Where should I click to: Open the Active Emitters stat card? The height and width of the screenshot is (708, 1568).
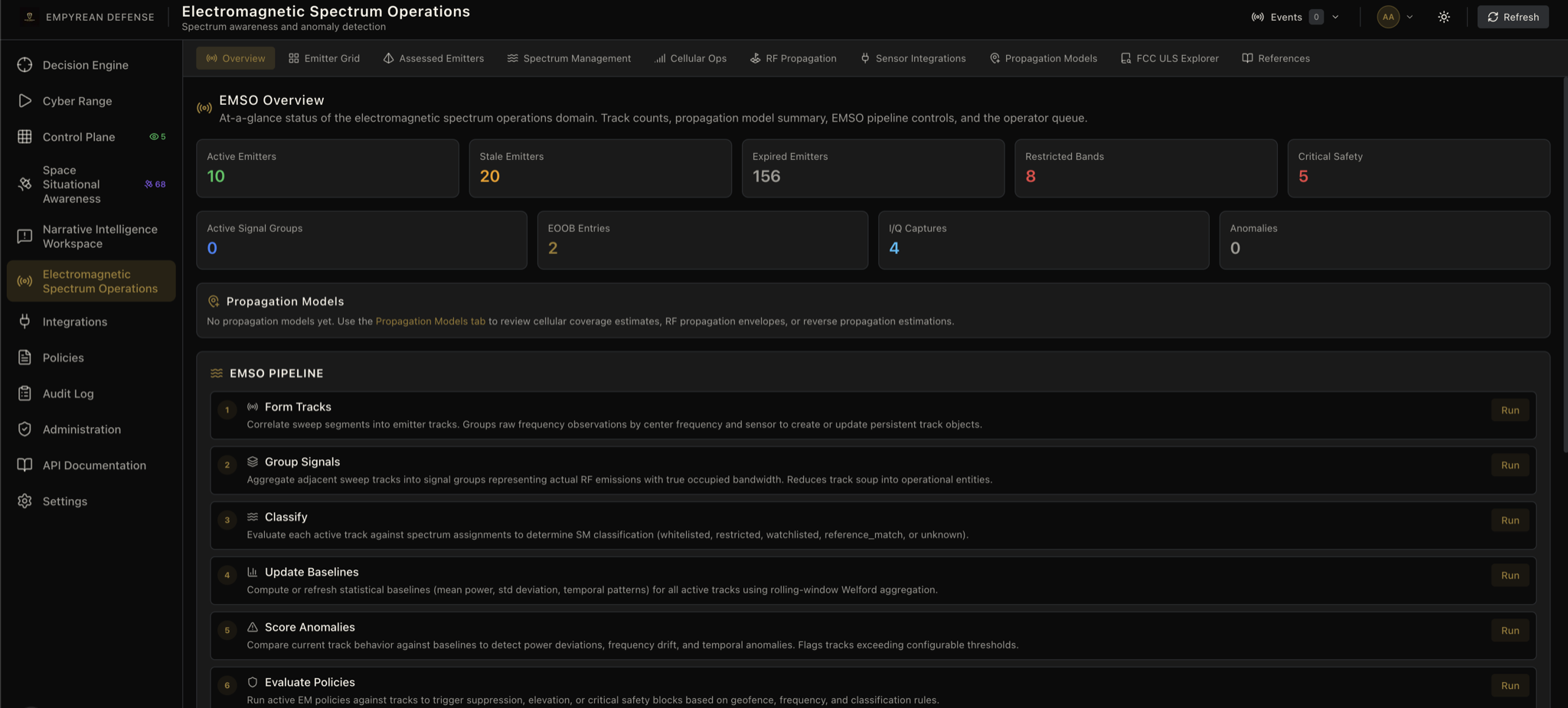pos(328,168)
